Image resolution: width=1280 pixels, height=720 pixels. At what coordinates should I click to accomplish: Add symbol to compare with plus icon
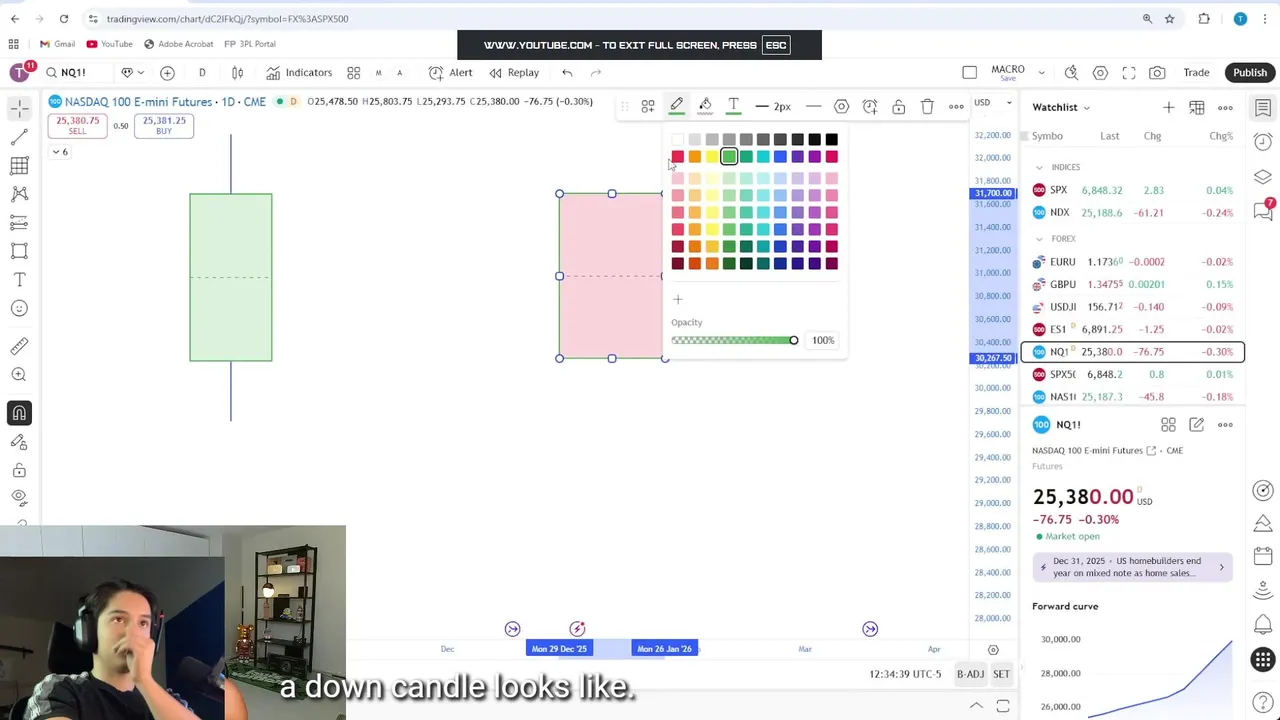[x=167, y=72]
